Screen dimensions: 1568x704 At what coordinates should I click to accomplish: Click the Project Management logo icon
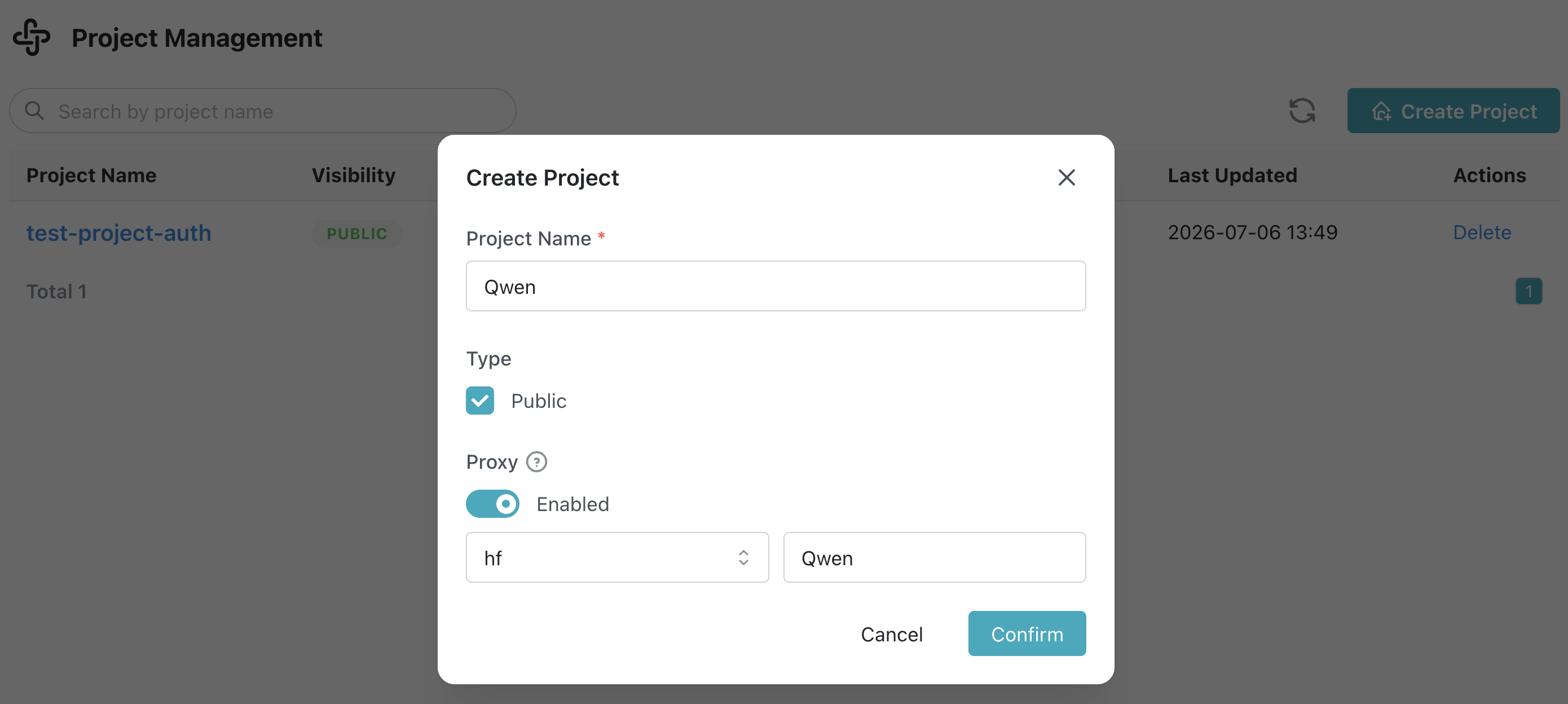point(32,37)
